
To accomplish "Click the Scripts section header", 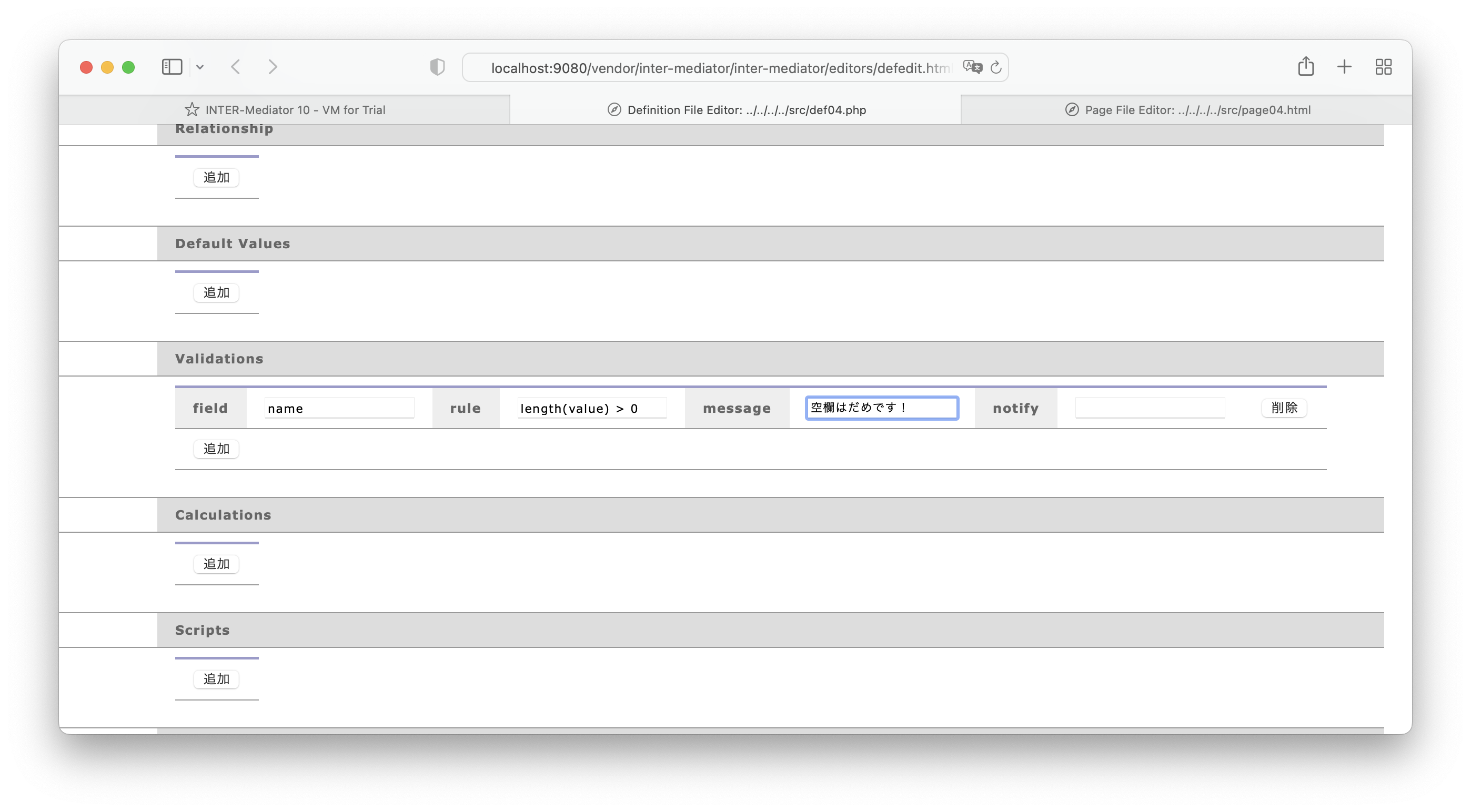I will [x=770, y=631].
